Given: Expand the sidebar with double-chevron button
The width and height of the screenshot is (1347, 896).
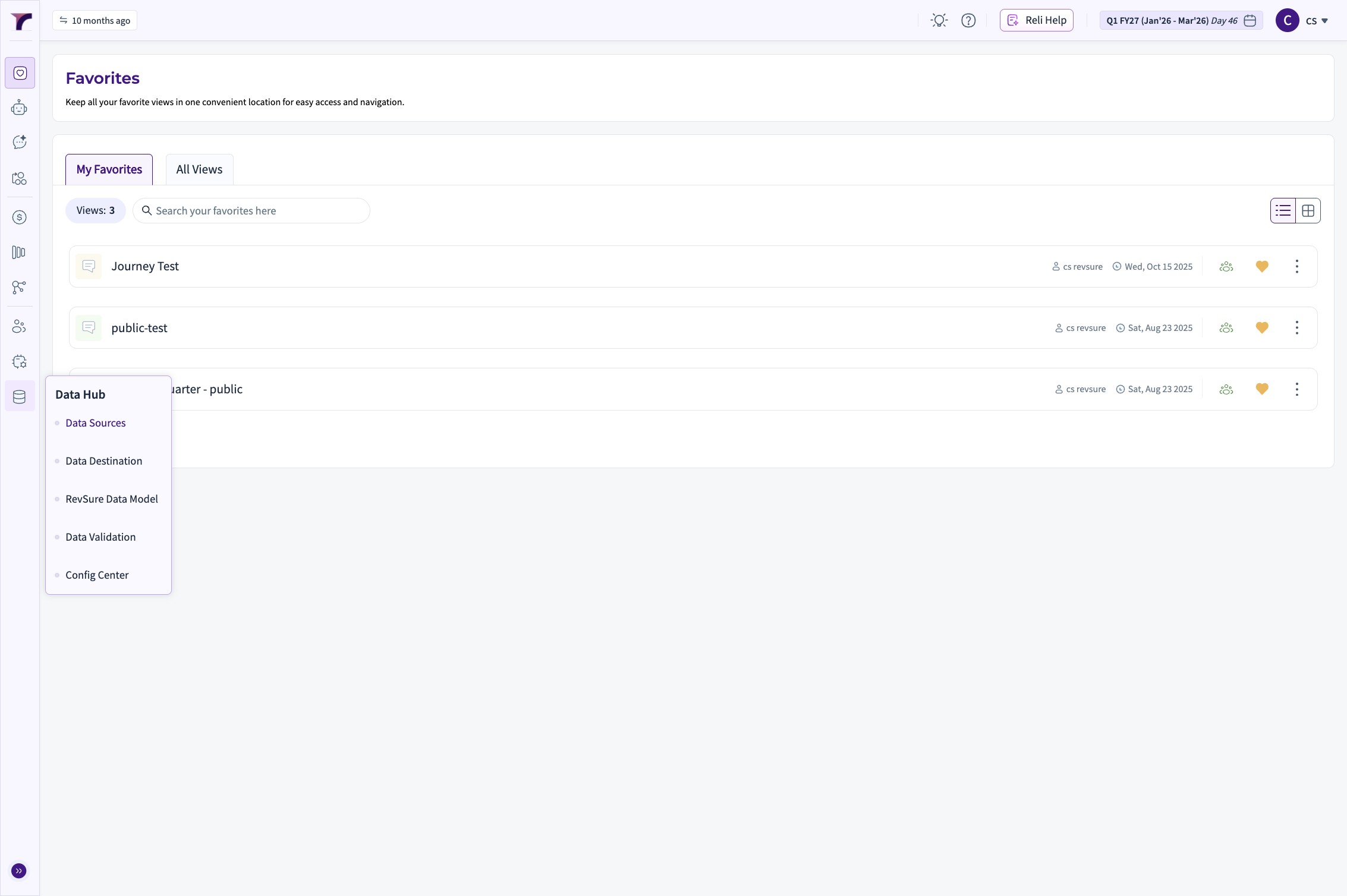Looking at the screenshot, I should pyautogui.click(x=19, y=871).
